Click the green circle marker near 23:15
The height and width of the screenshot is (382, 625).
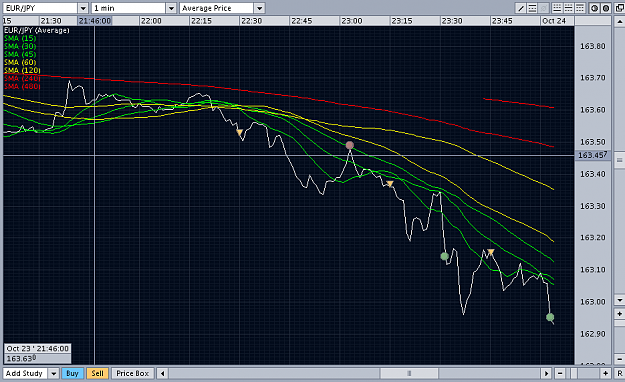point(444,256)
